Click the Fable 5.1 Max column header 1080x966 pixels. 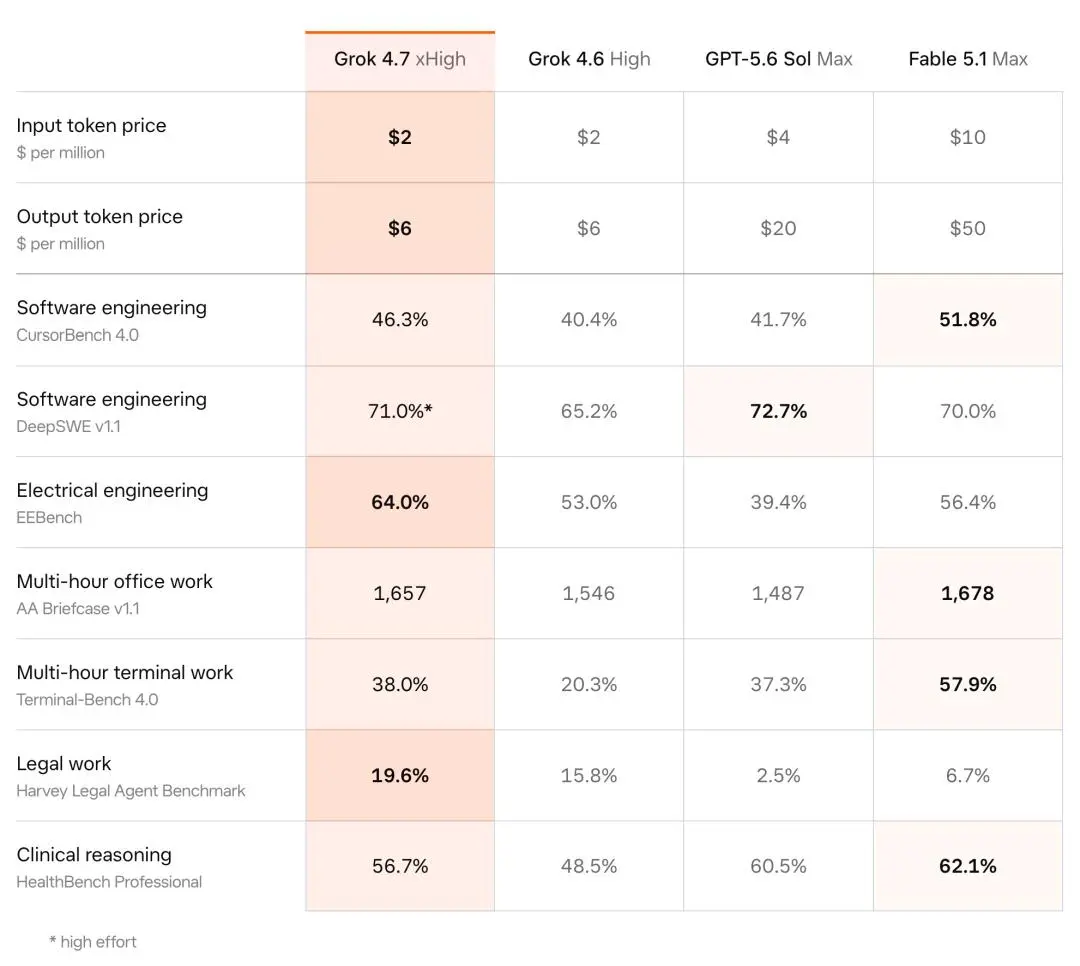coord(968,59)
